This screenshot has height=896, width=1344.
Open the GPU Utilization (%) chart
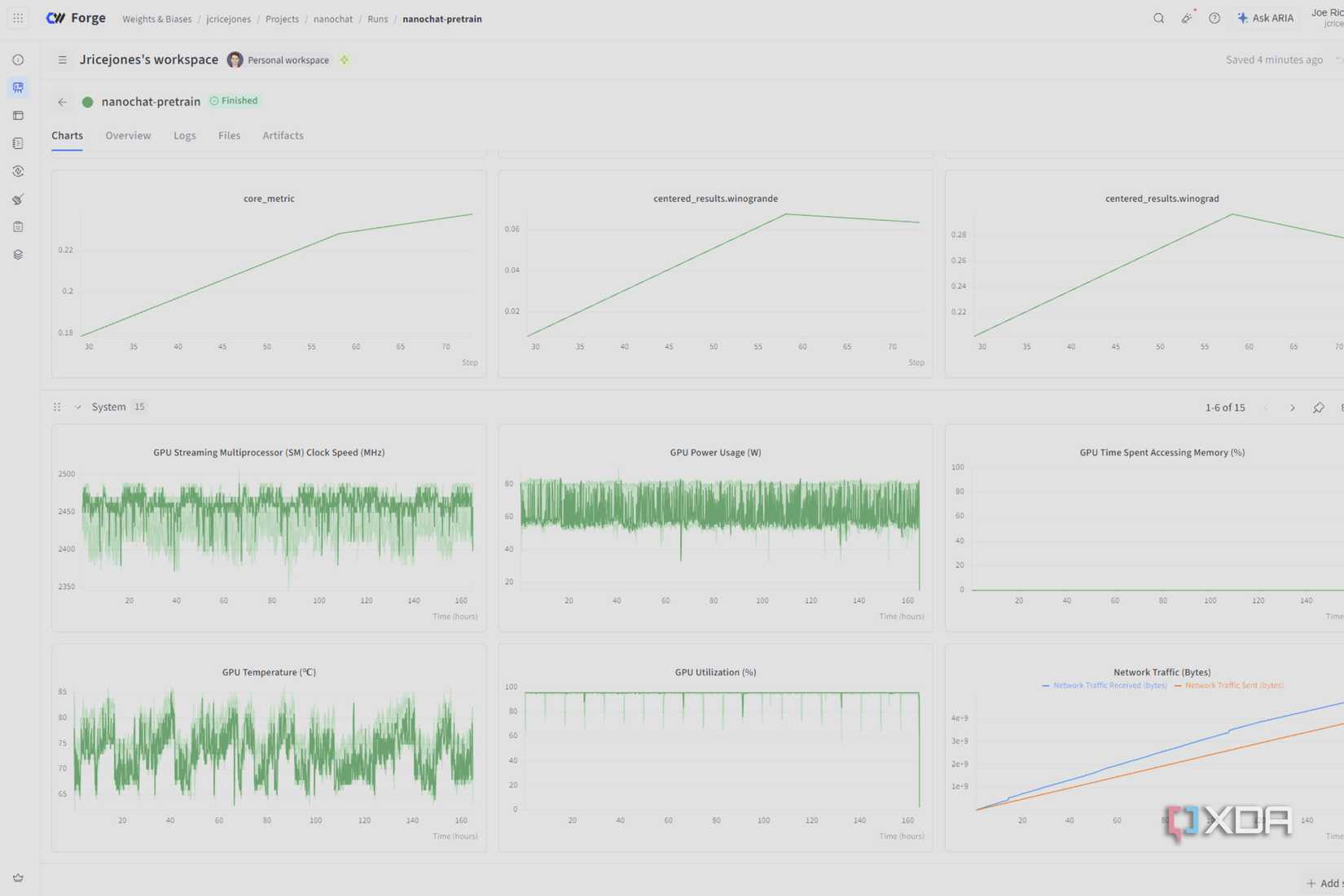click(715, 748)
